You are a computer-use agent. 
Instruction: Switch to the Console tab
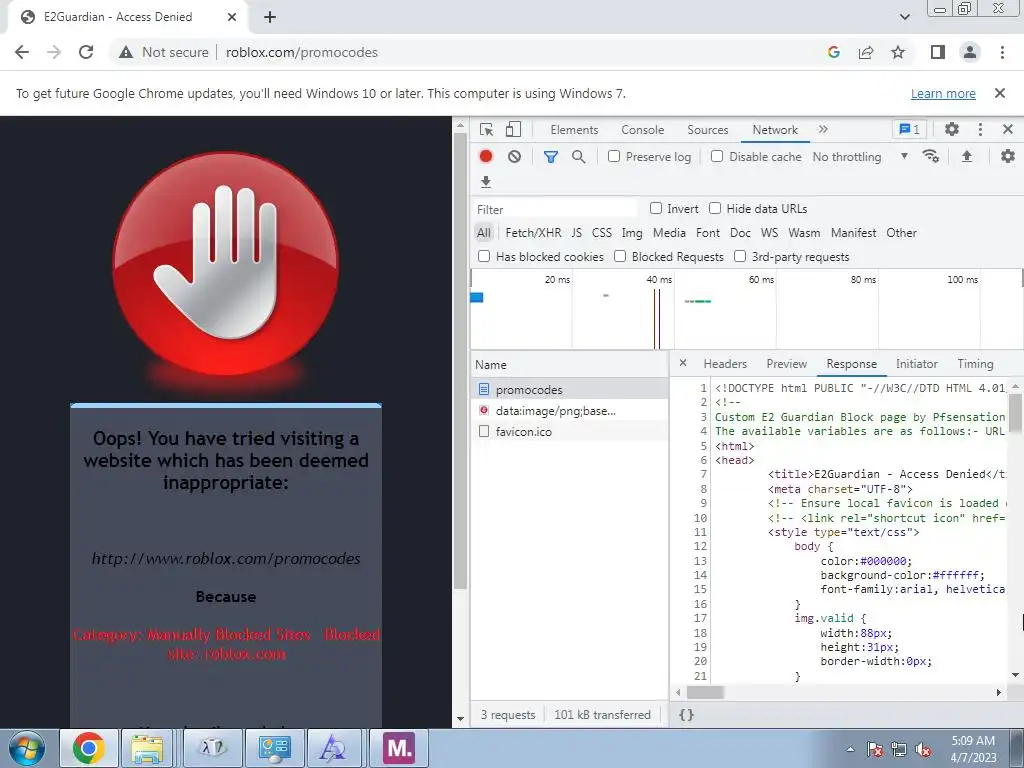pos(643,129)
